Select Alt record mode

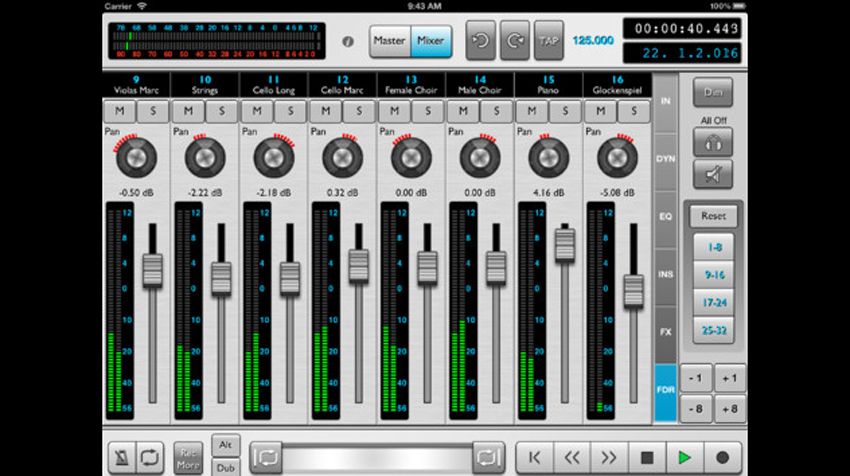(226, 445)
